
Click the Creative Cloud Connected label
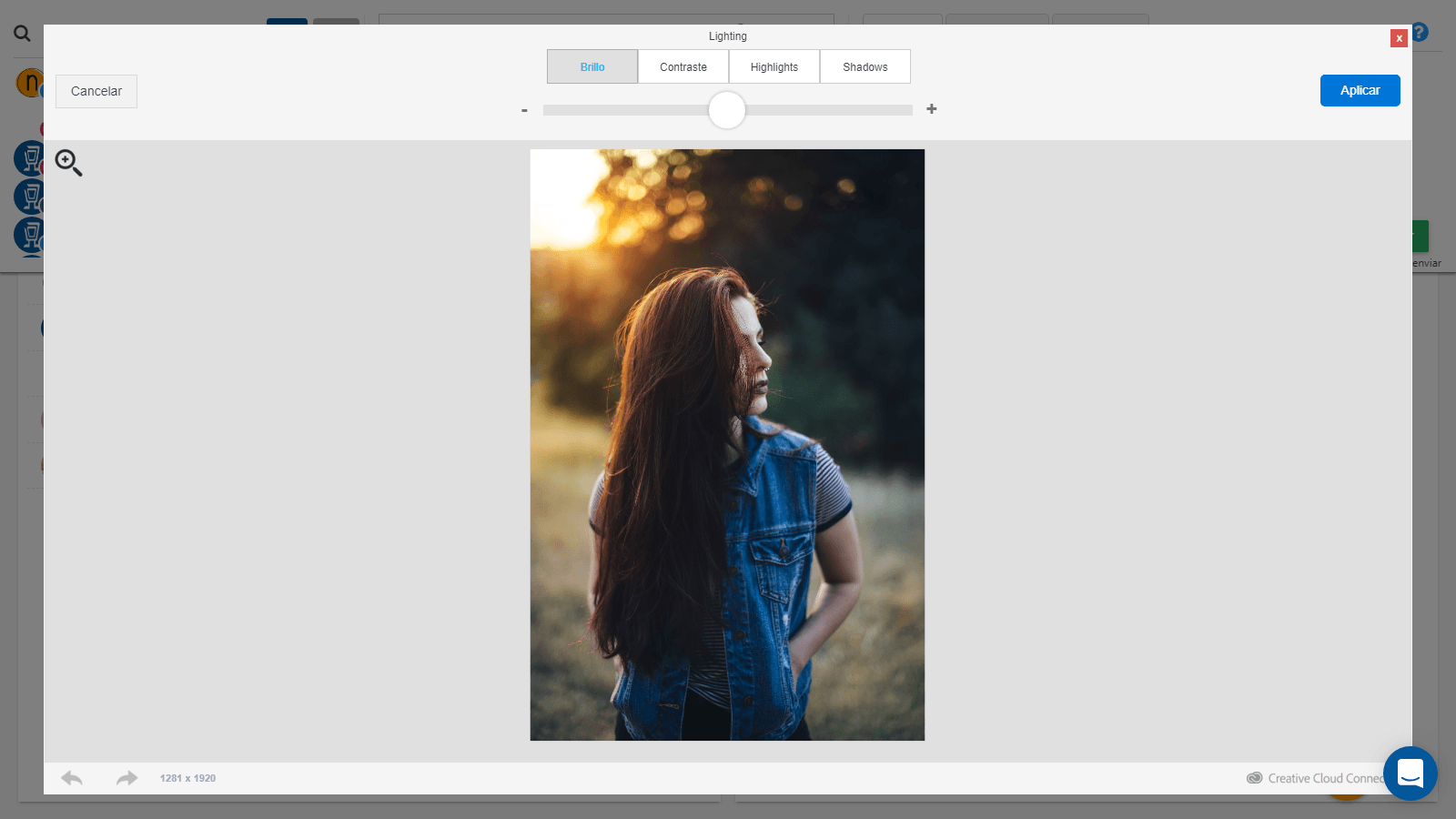click(x=1316, y=778)
